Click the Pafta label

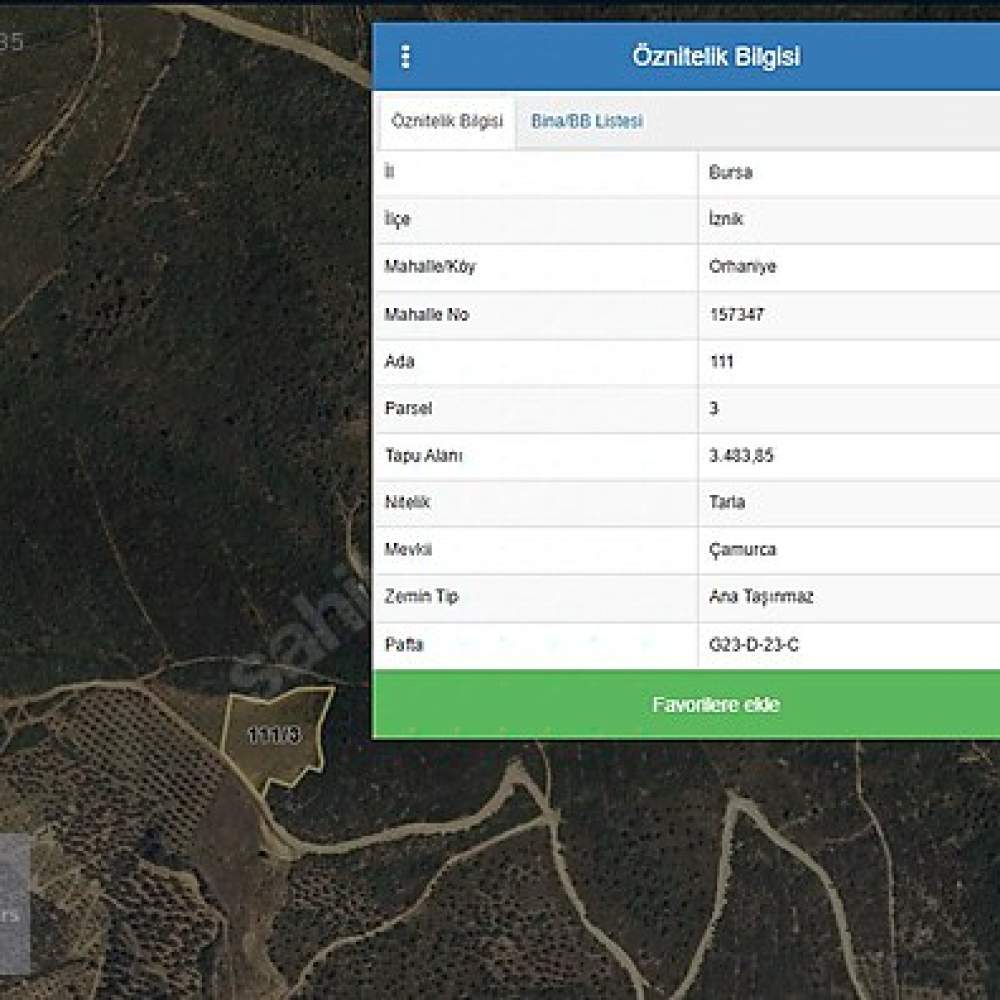404,645
